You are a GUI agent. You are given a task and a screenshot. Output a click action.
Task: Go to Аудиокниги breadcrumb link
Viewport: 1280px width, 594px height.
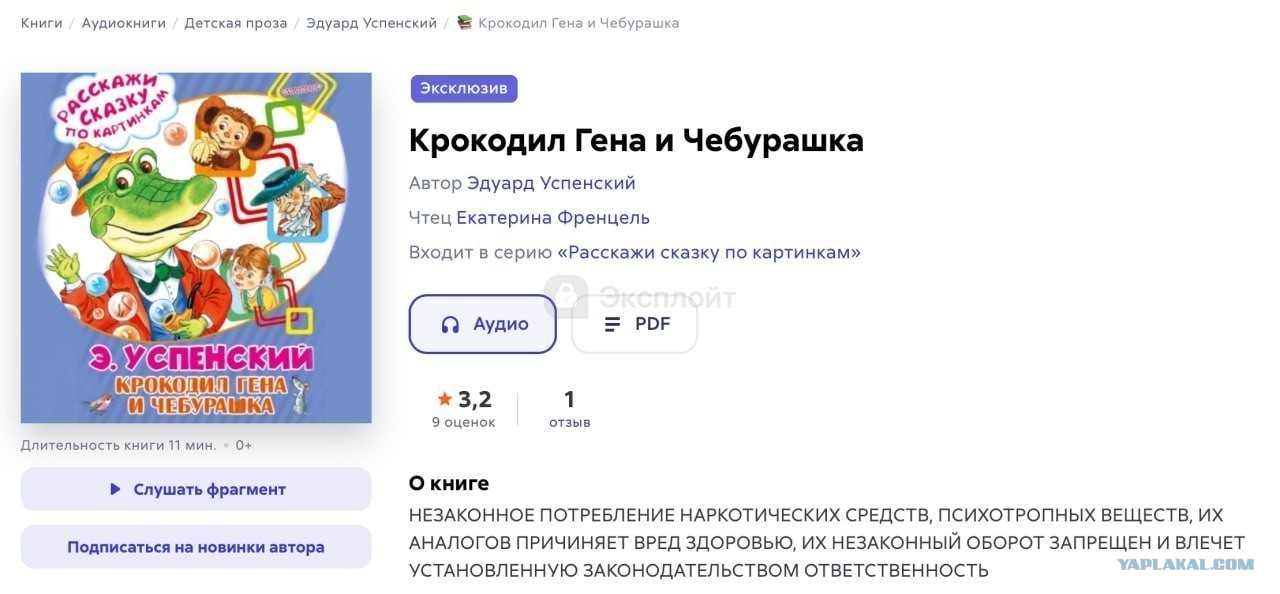click(x=124, y=22)
